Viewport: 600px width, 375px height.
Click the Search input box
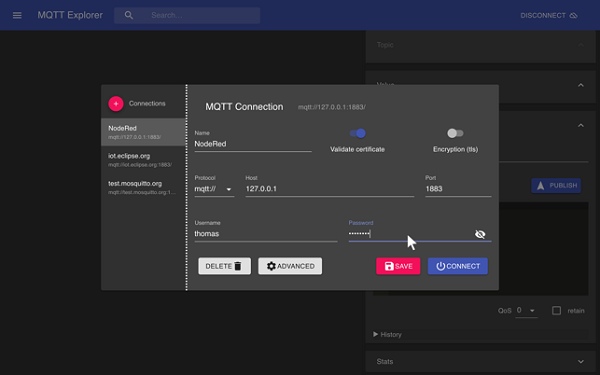click(x=187, y=15)
